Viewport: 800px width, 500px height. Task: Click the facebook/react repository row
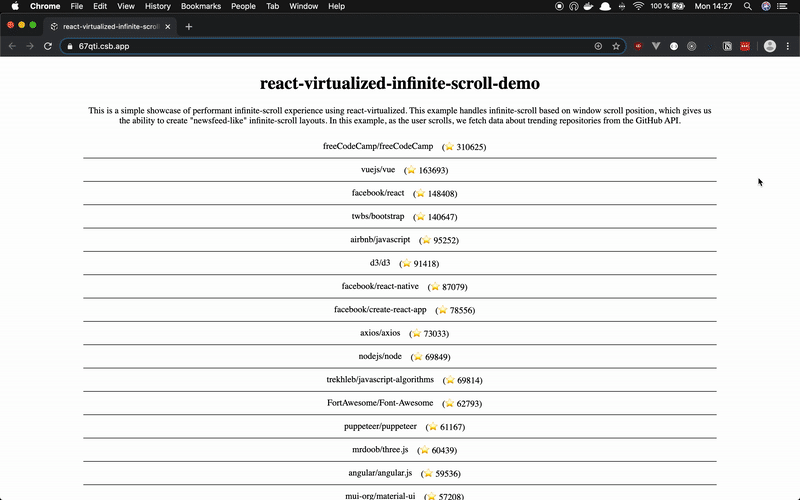coord(400,193)
